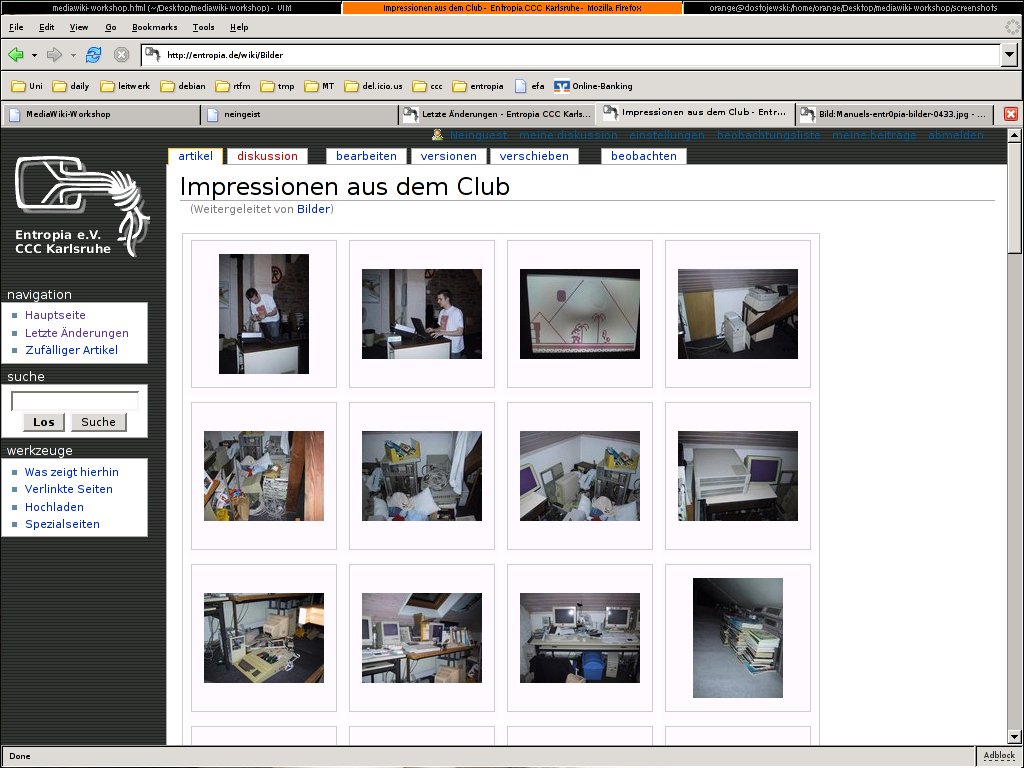Click the abmelden logout link
The image size is (1024, 768).
pyautogui.click(x=955, y=135)
